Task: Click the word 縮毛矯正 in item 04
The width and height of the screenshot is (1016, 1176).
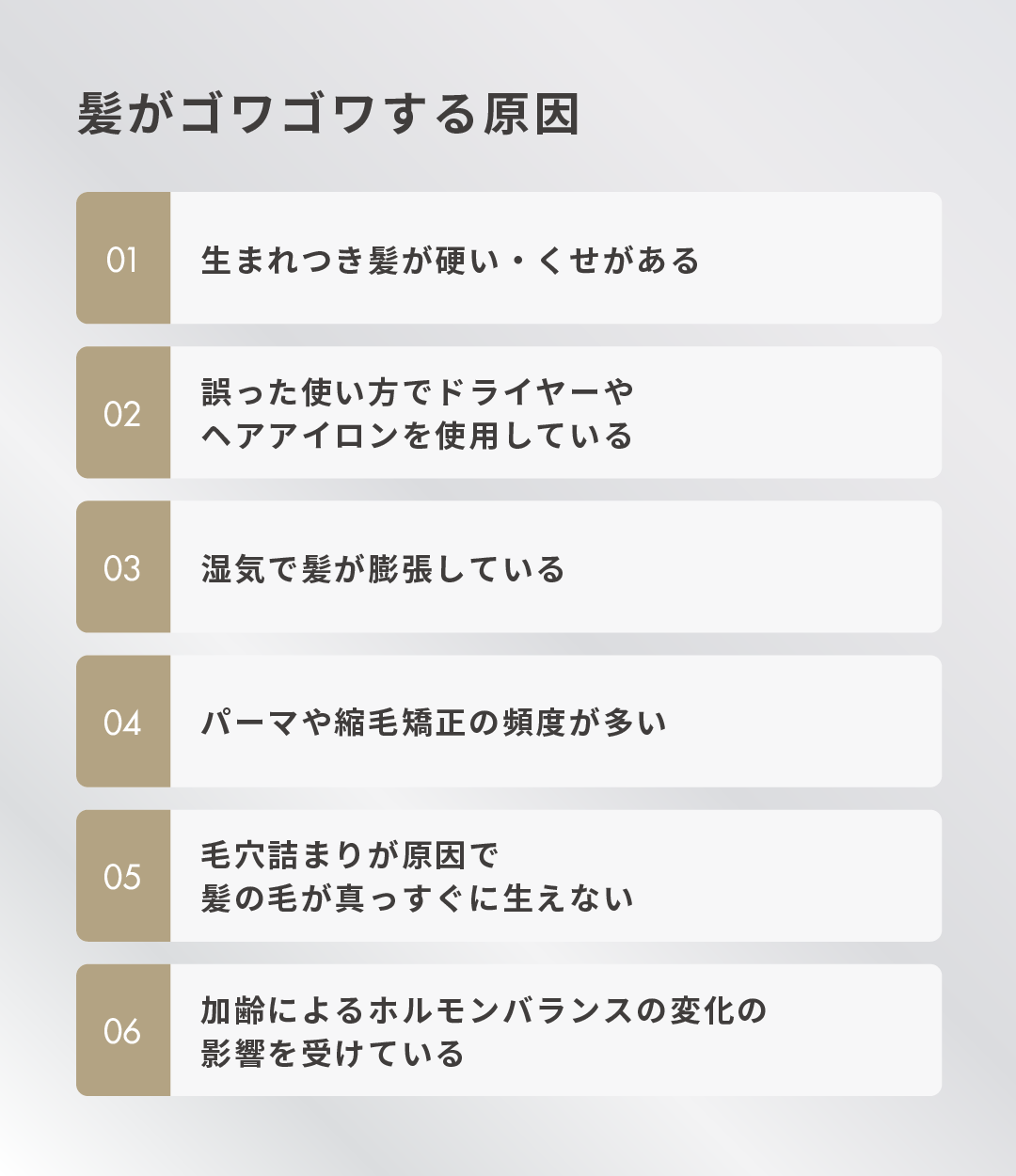Action: (x=400, y=723)
